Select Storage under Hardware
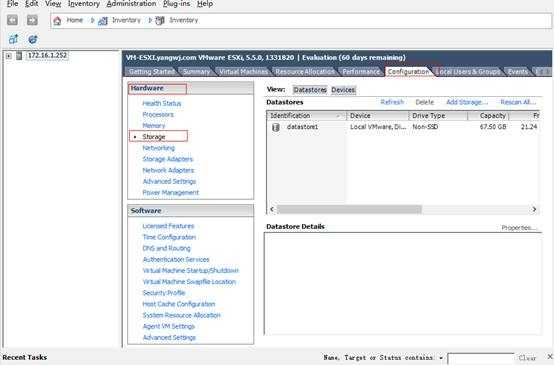Viewport: 554px width, 365px height. (154, 137)
